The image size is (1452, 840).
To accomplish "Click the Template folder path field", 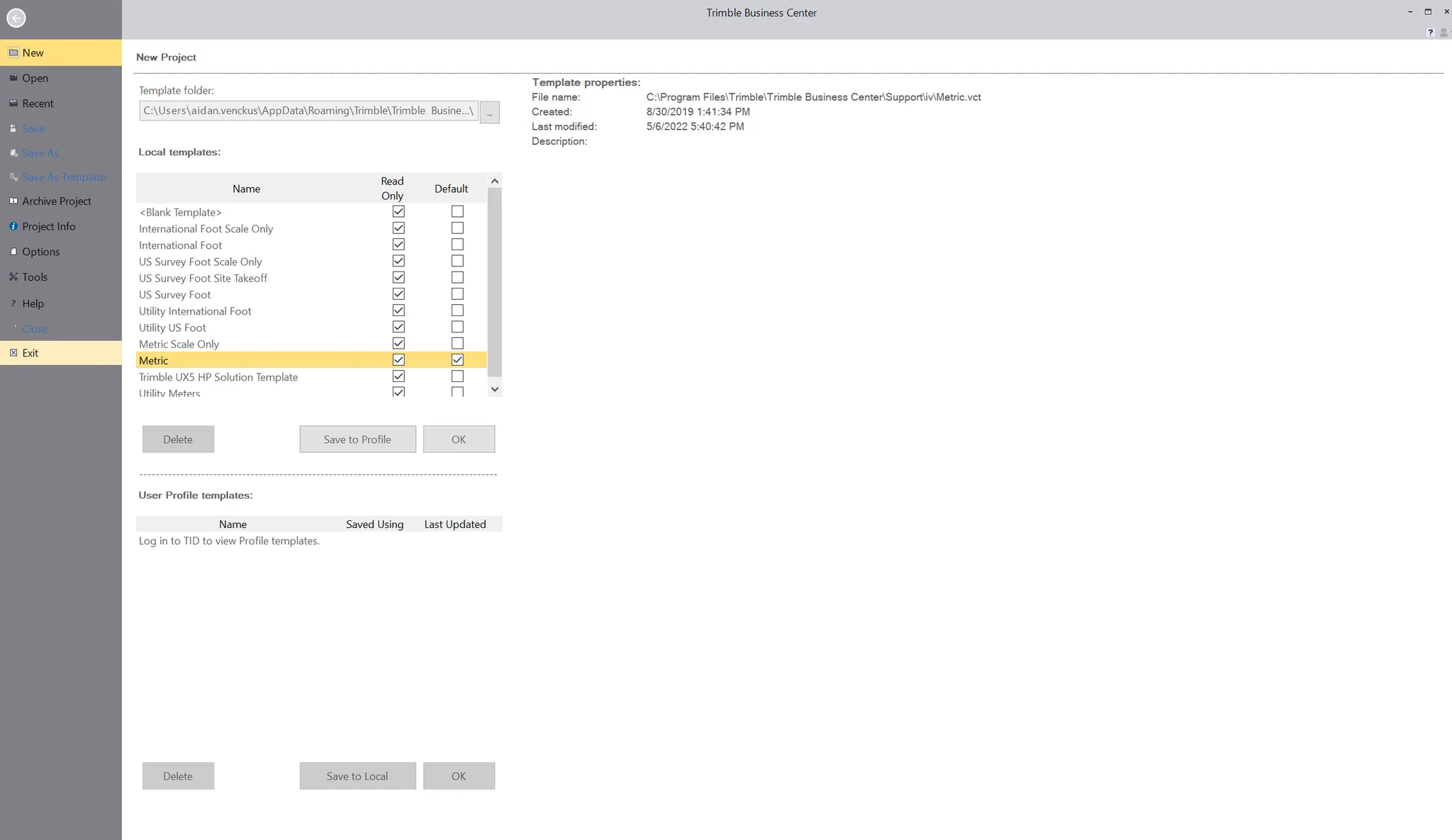I will click(308, 111).
